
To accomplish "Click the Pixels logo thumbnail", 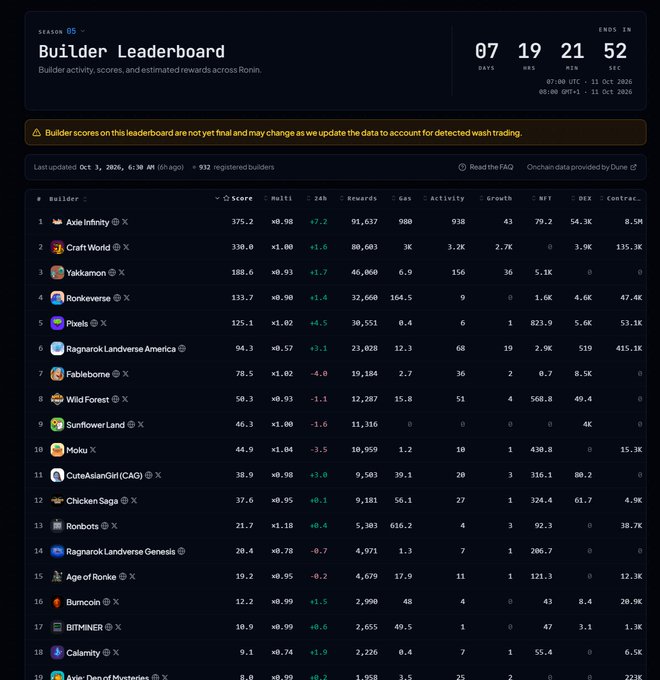I will pos(57,323).
